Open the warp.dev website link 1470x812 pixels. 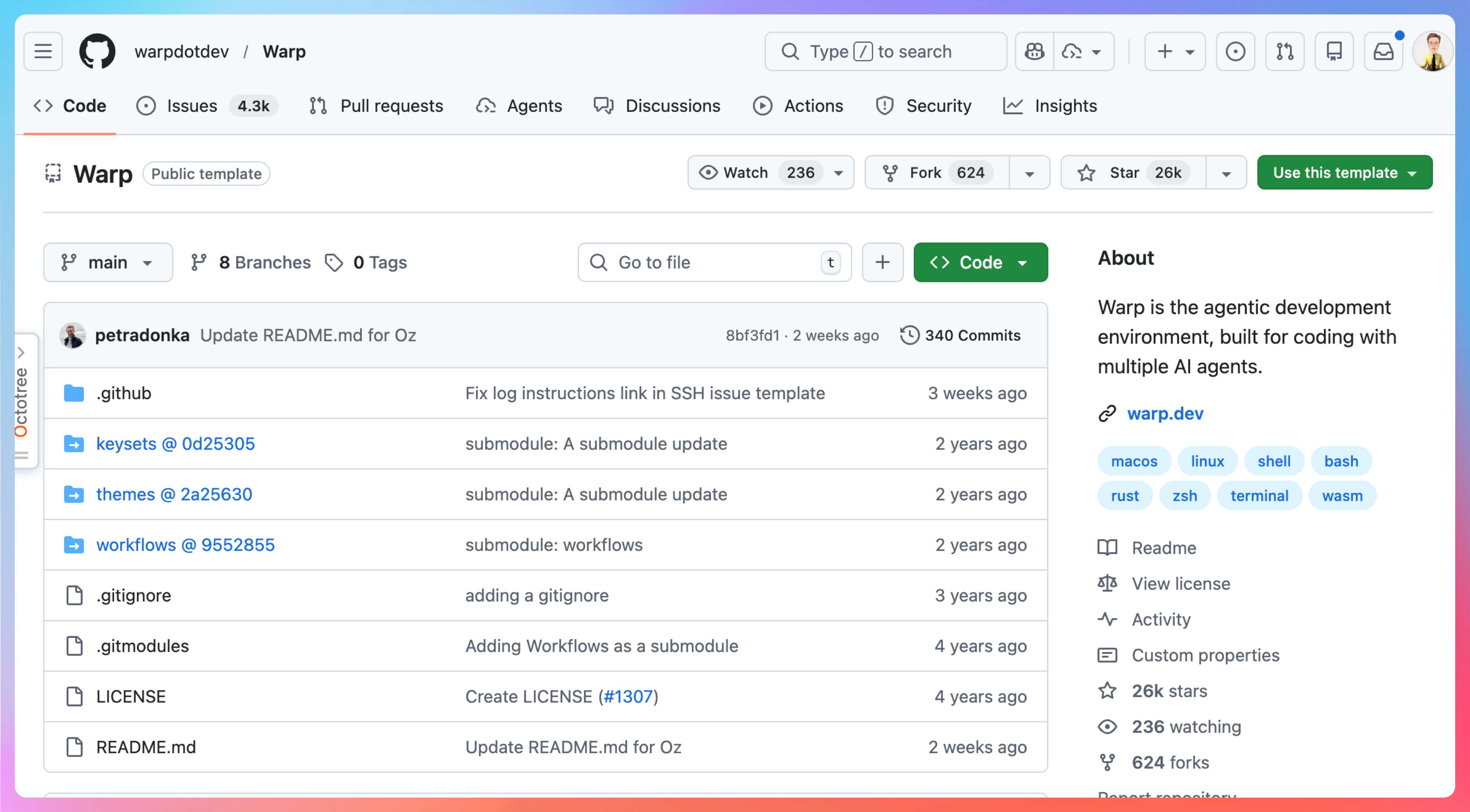(1165, 414)
